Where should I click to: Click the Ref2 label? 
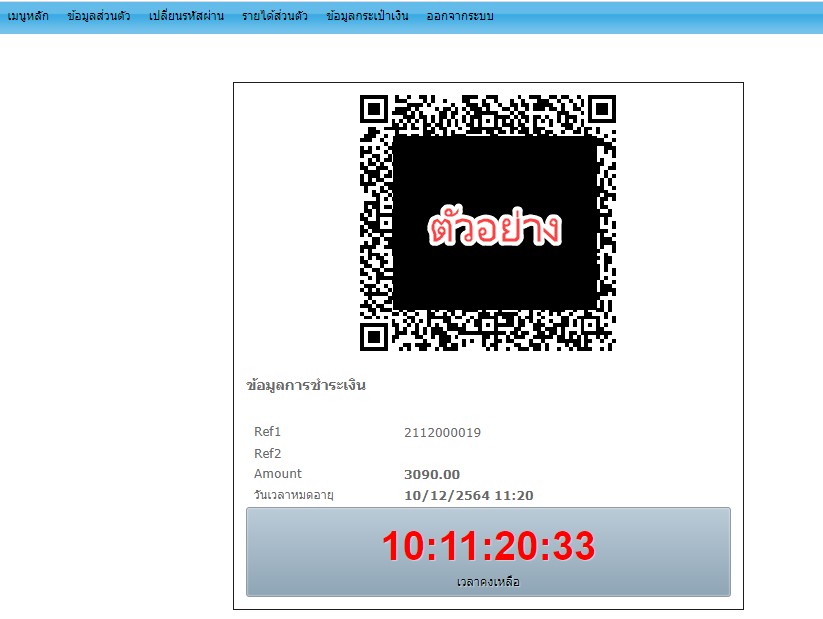(268, 453)
